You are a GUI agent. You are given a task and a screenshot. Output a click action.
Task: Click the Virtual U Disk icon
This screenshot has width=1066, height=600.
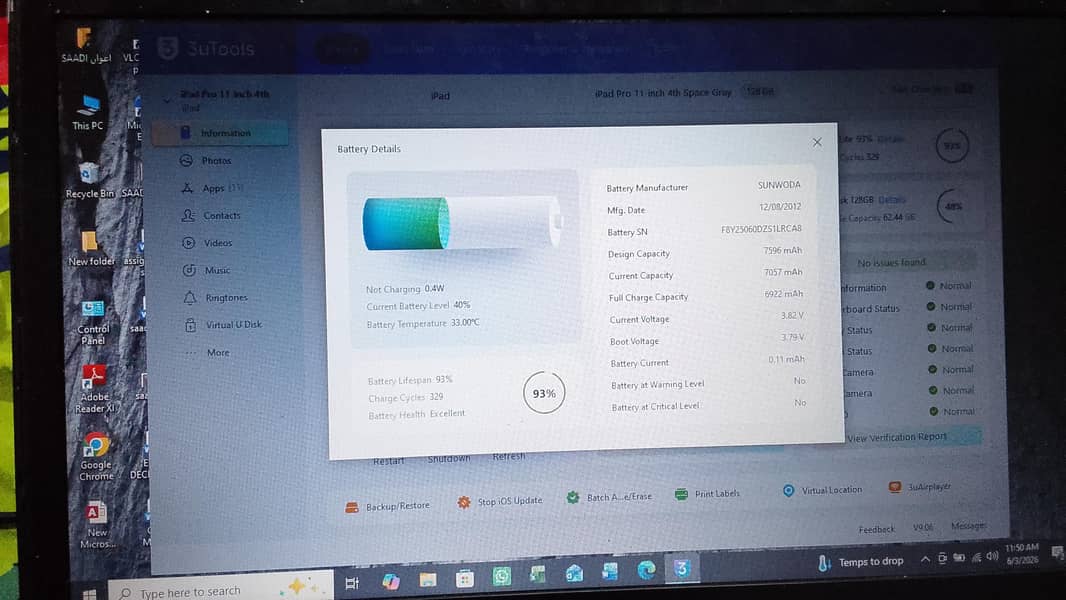pos(190,325)
